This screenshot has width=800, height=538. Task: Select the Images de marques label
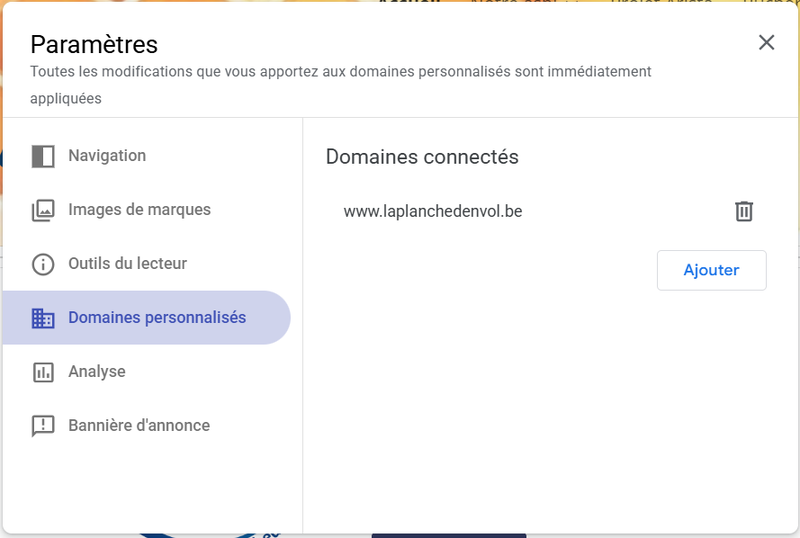point(139,210)
